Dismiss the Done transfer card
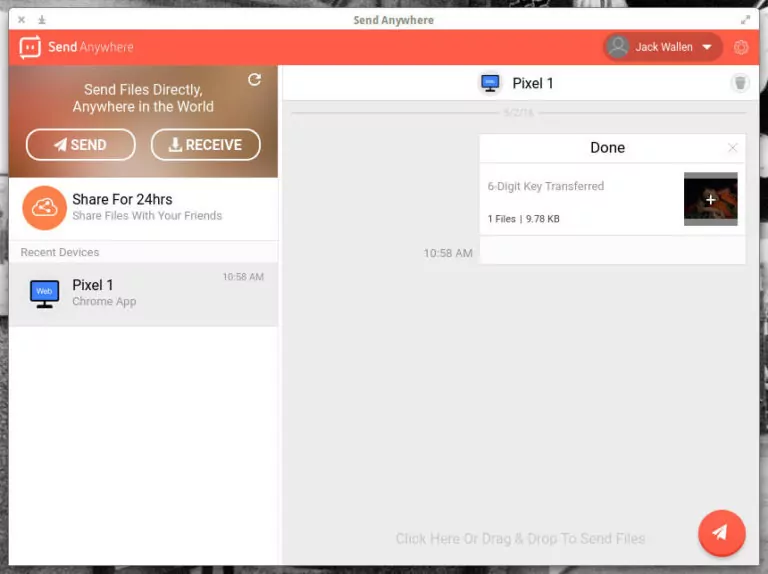The height and width of the screenshot is (574, 768). click(732, 147)
